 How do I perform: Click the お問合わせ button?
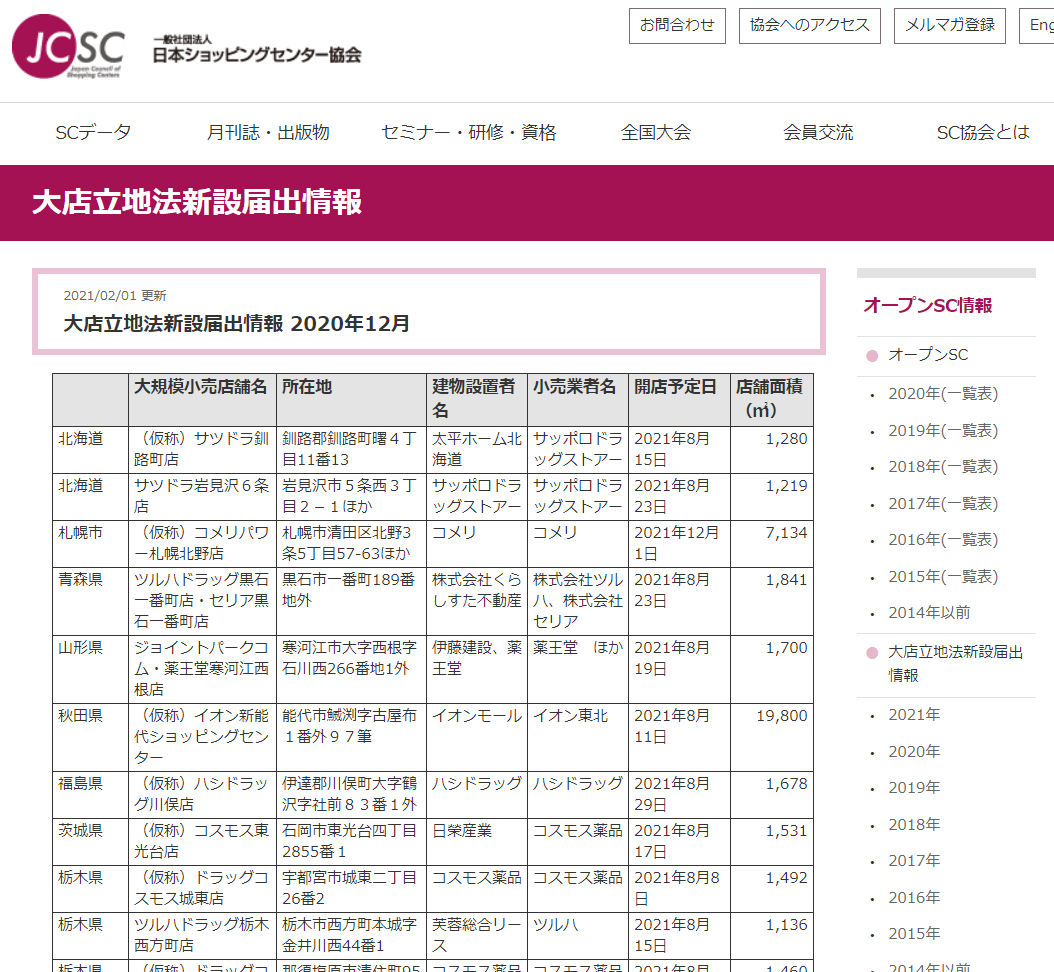click(677, 26)
